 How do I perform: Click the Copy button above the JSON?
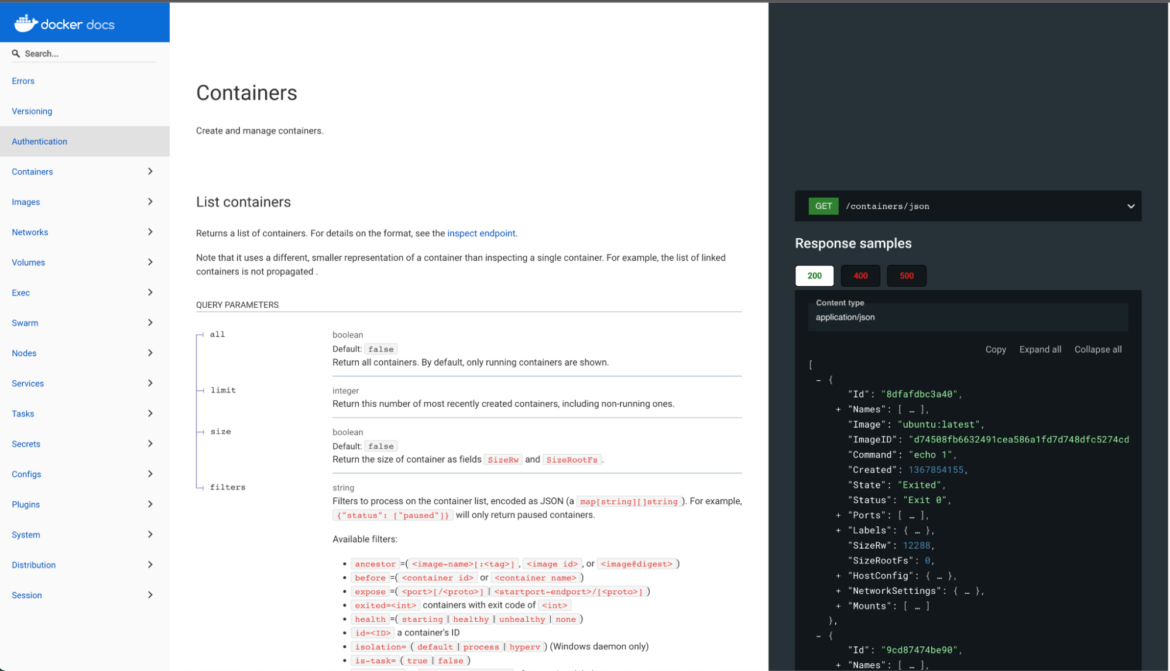pos(995,349)
